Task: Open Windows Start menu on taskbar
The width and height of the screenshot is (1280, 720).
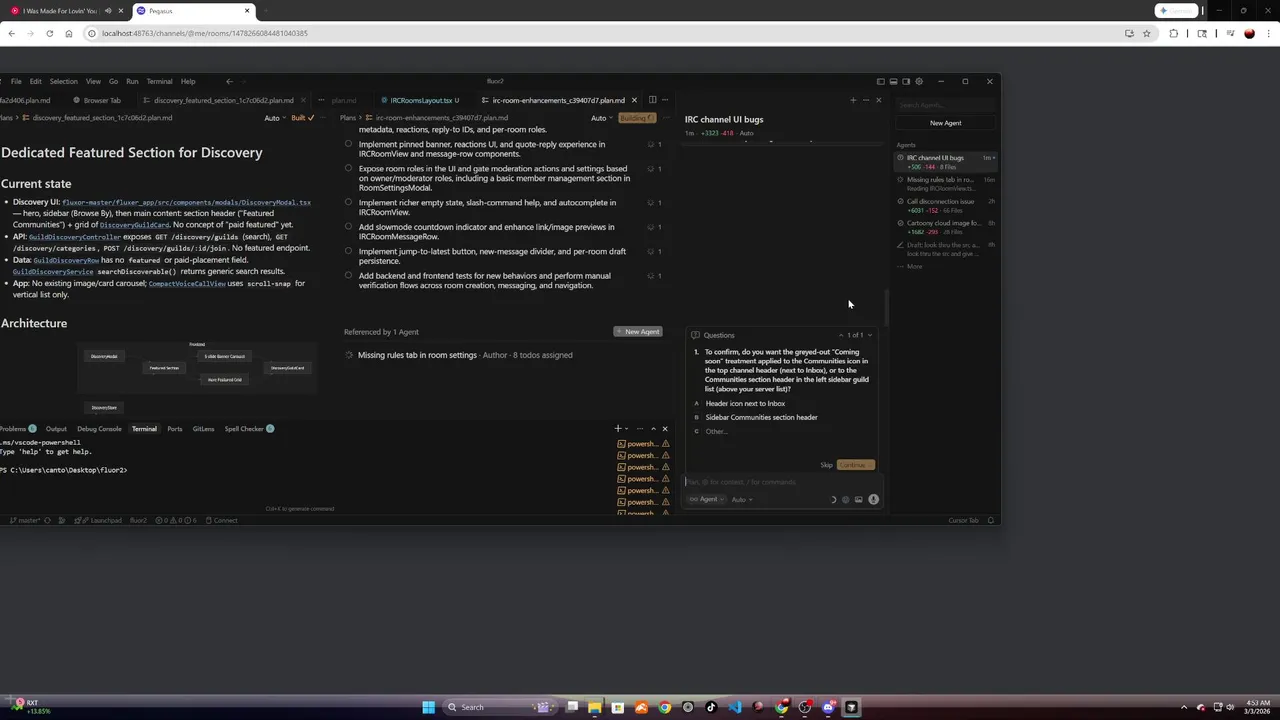Action: (x=428, y=707)
